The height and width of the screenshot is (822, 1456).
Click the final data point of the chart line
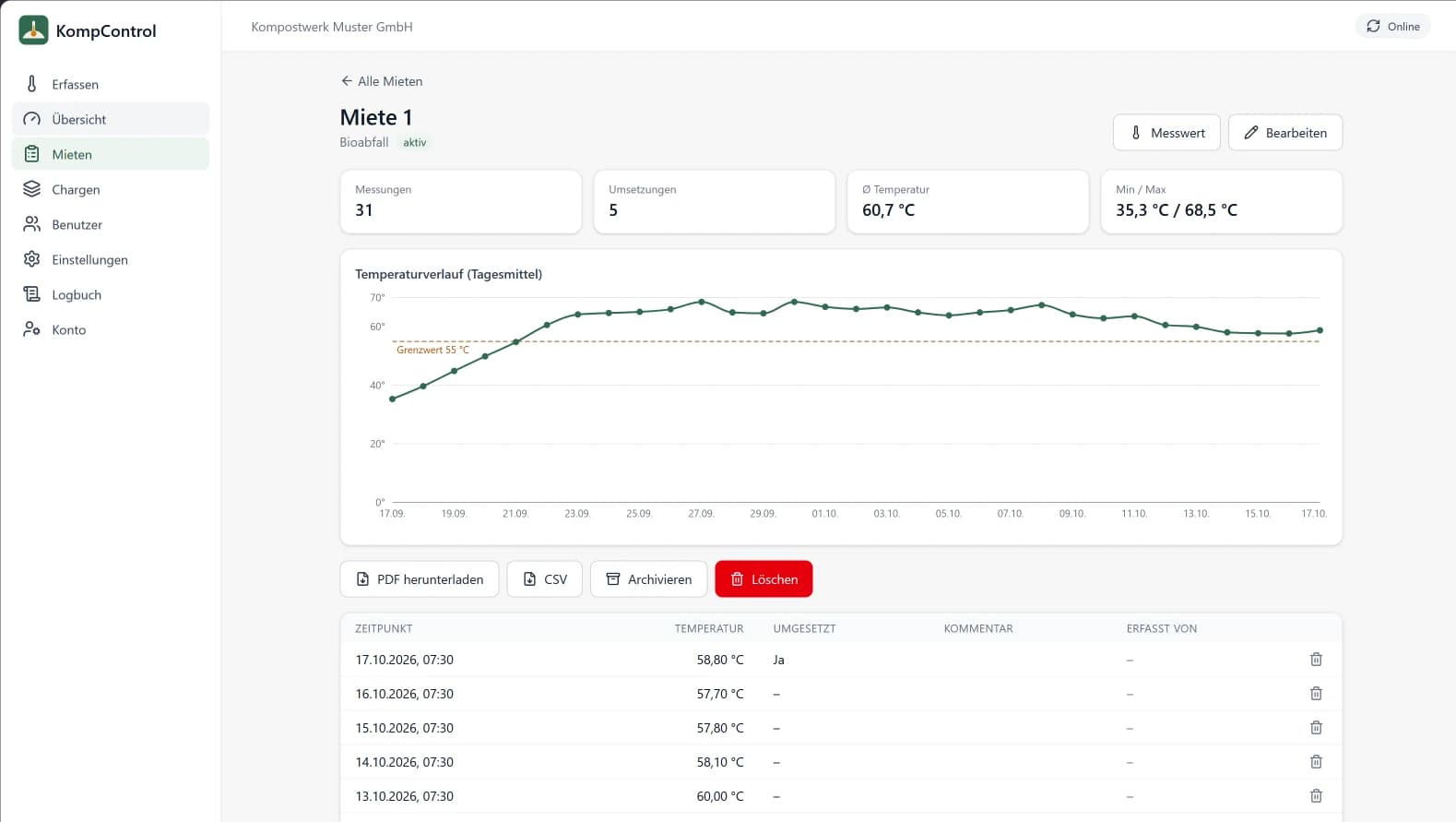pyautogui.click(x=1320, y=330)
